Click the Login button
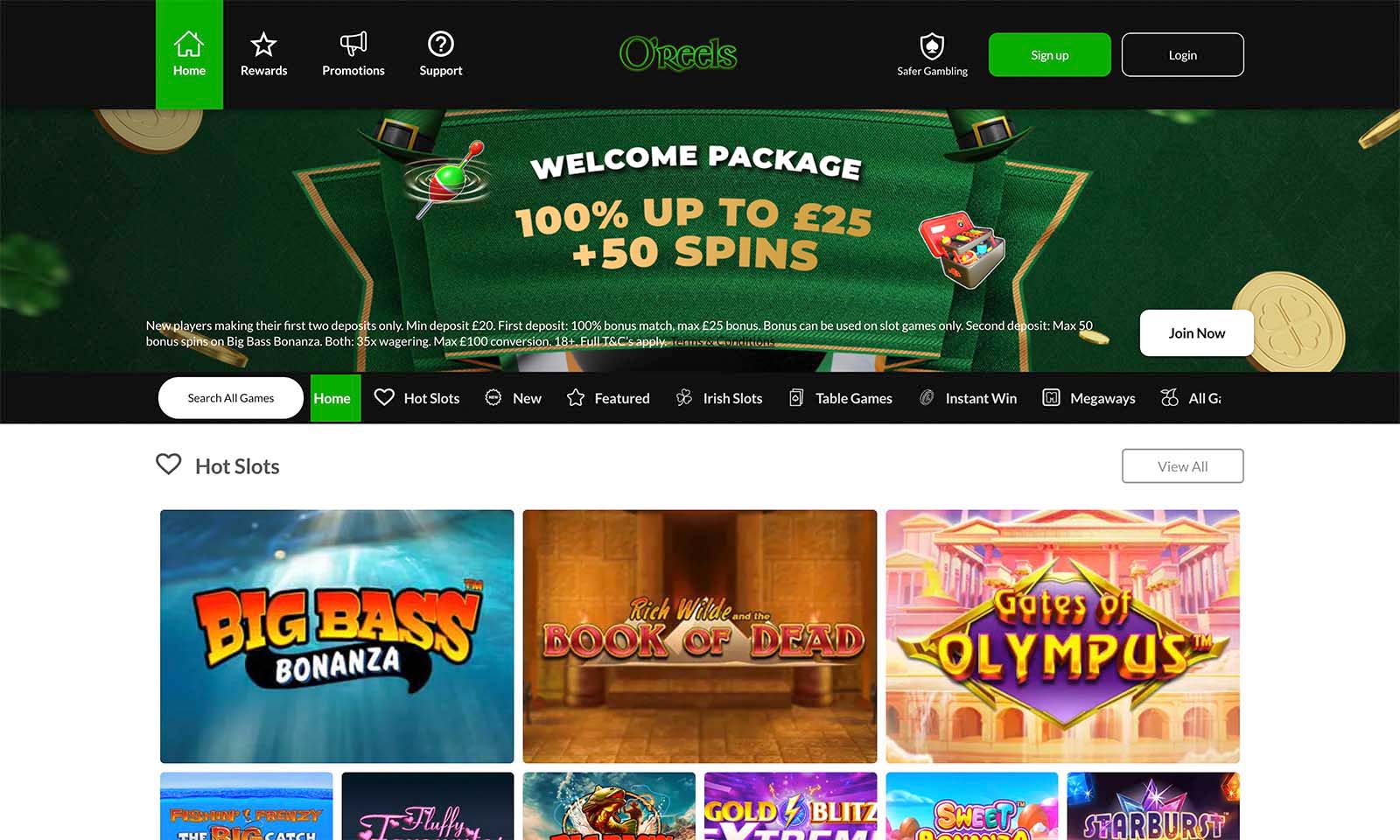 coord(1183,55)
